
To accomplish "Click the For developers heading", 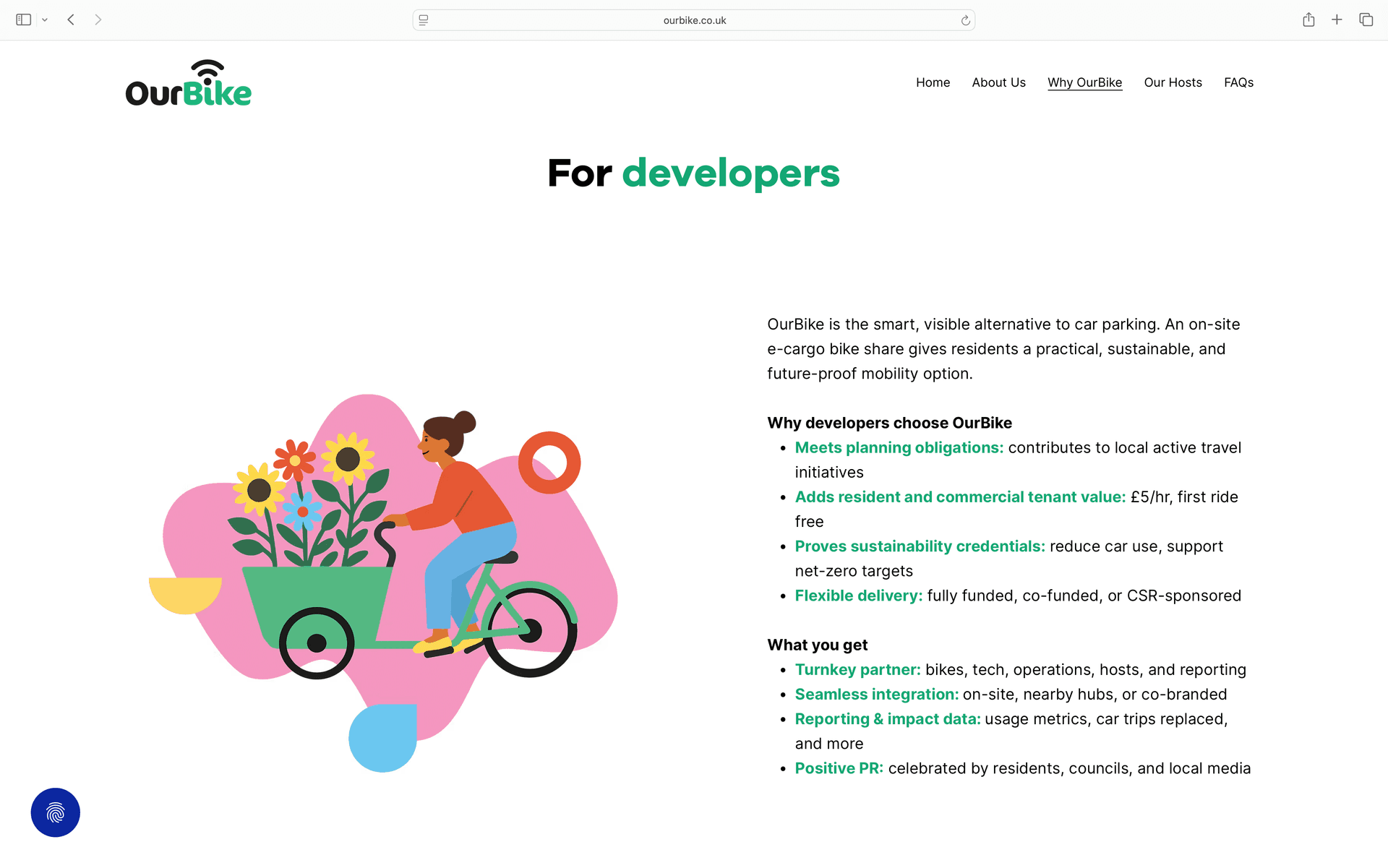I will pos(693,173).
